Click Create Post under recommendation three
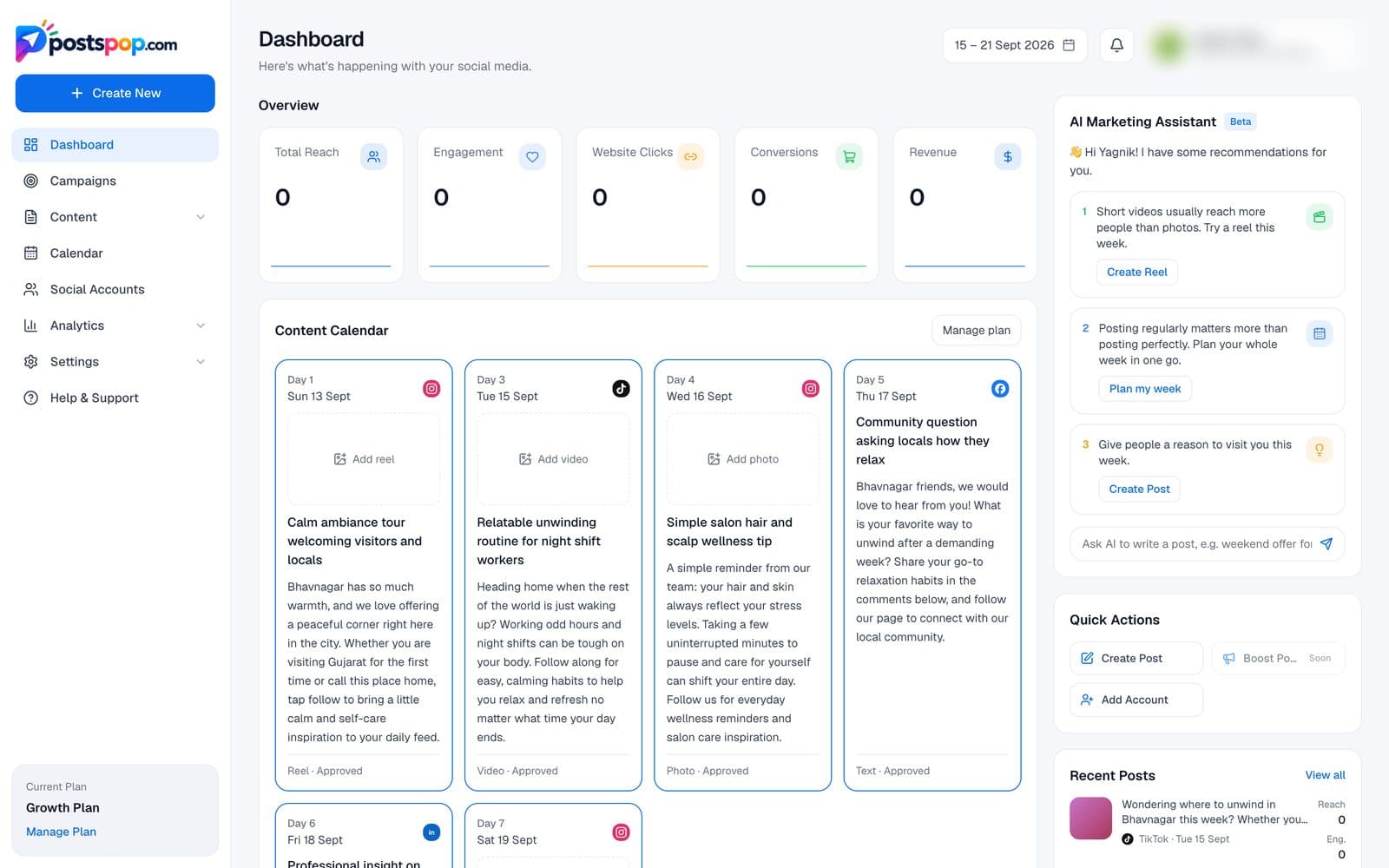Image resolution: width=1389 pixels, height=868 pixels. pos(1139,489)
